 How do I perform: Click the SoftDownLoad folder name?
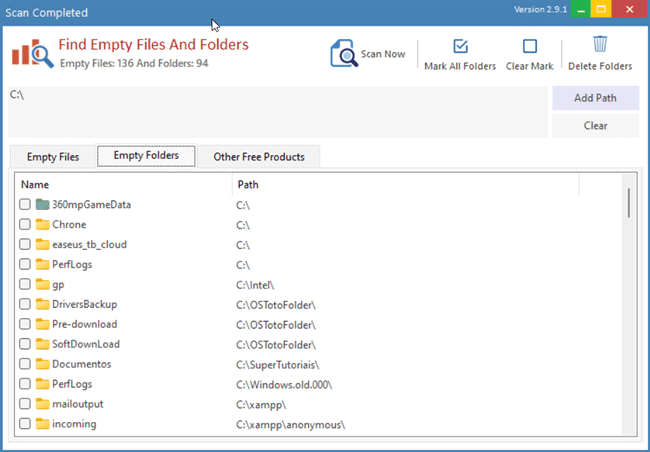pyautogui.click(x=86, y=344)
